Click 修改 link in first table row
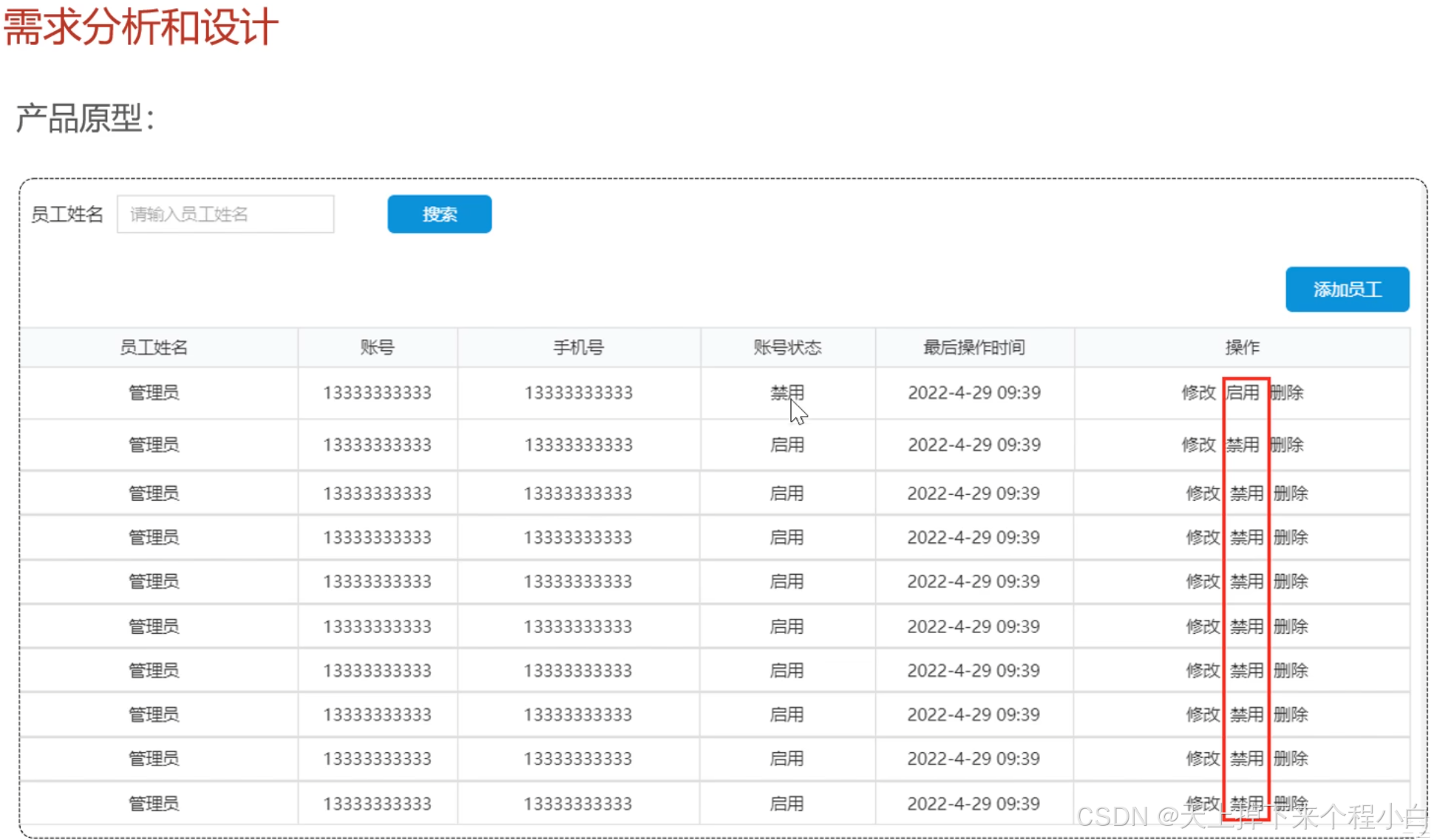 [1198, 392]
